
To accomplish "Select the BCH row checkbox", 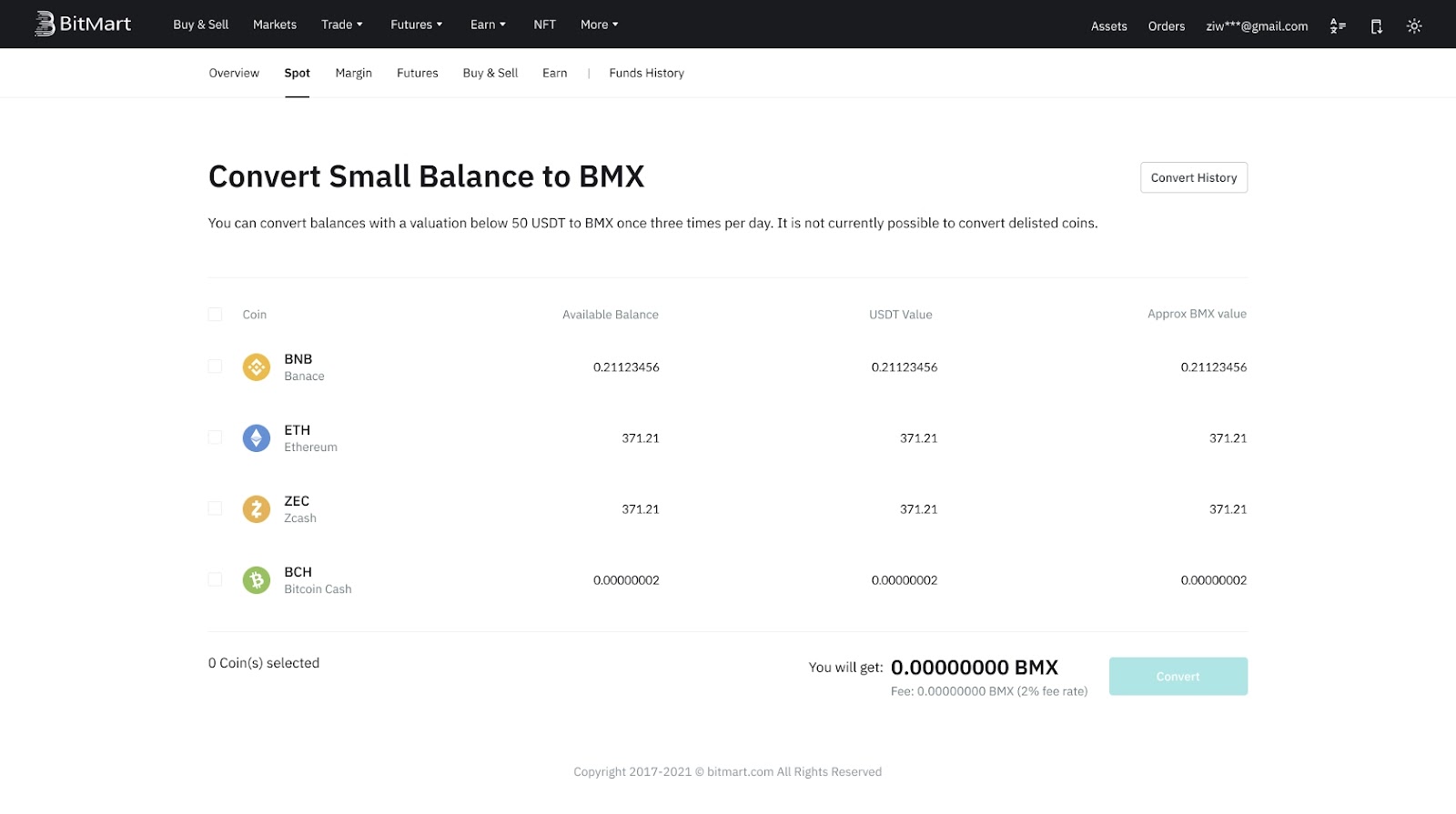I will click(x=215, y=579).
